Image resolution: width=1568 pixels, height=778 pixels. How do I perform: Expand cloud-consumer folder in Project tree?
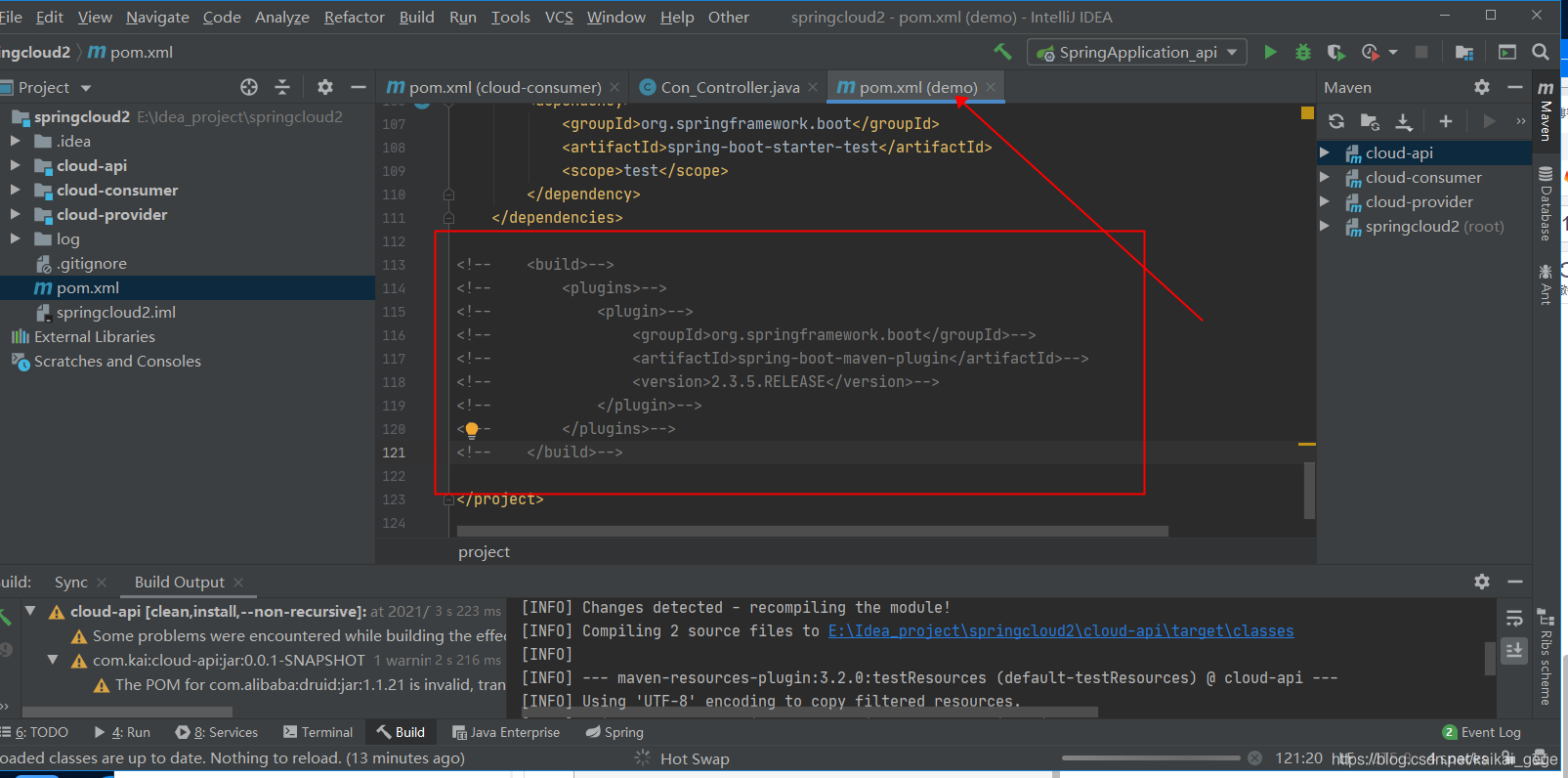tap(15, 190)
